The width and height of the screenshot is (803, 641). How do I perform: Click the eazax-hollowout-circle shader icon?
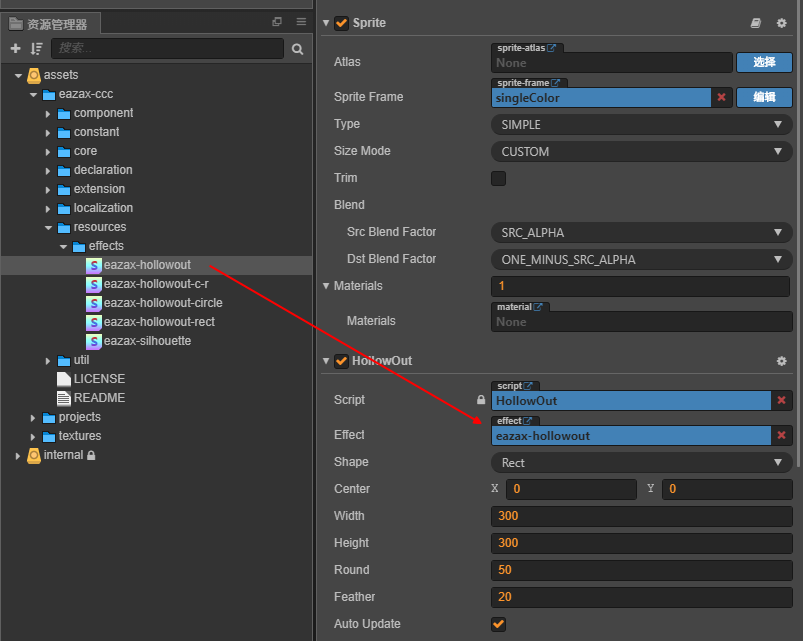tap(93, 303)
